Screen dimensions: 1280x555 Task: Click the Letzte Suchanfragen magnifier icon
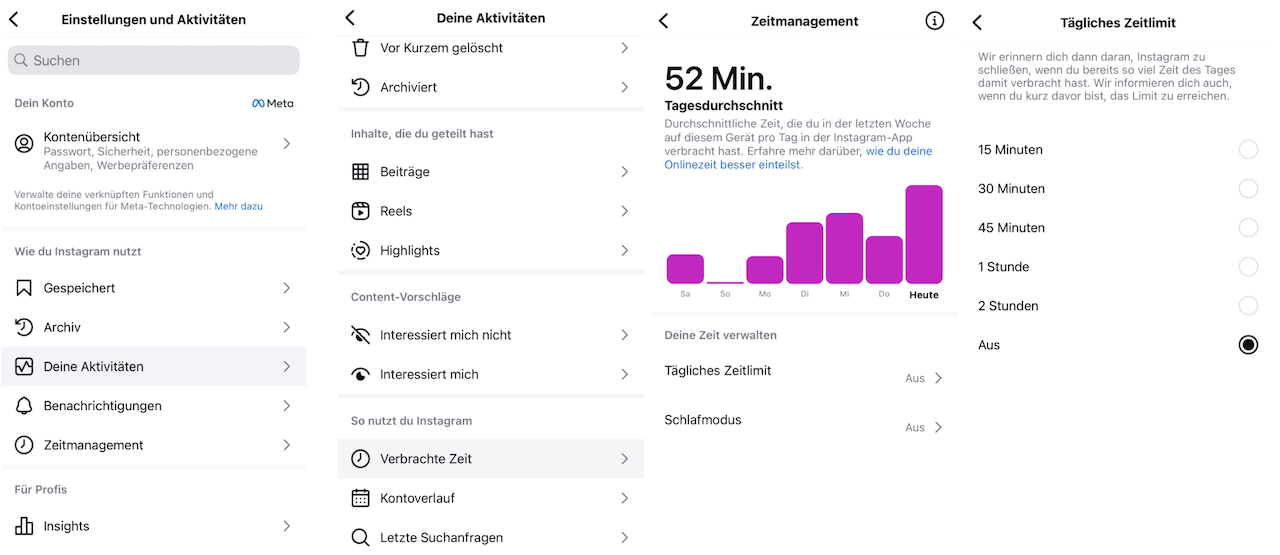coord(361,538)
